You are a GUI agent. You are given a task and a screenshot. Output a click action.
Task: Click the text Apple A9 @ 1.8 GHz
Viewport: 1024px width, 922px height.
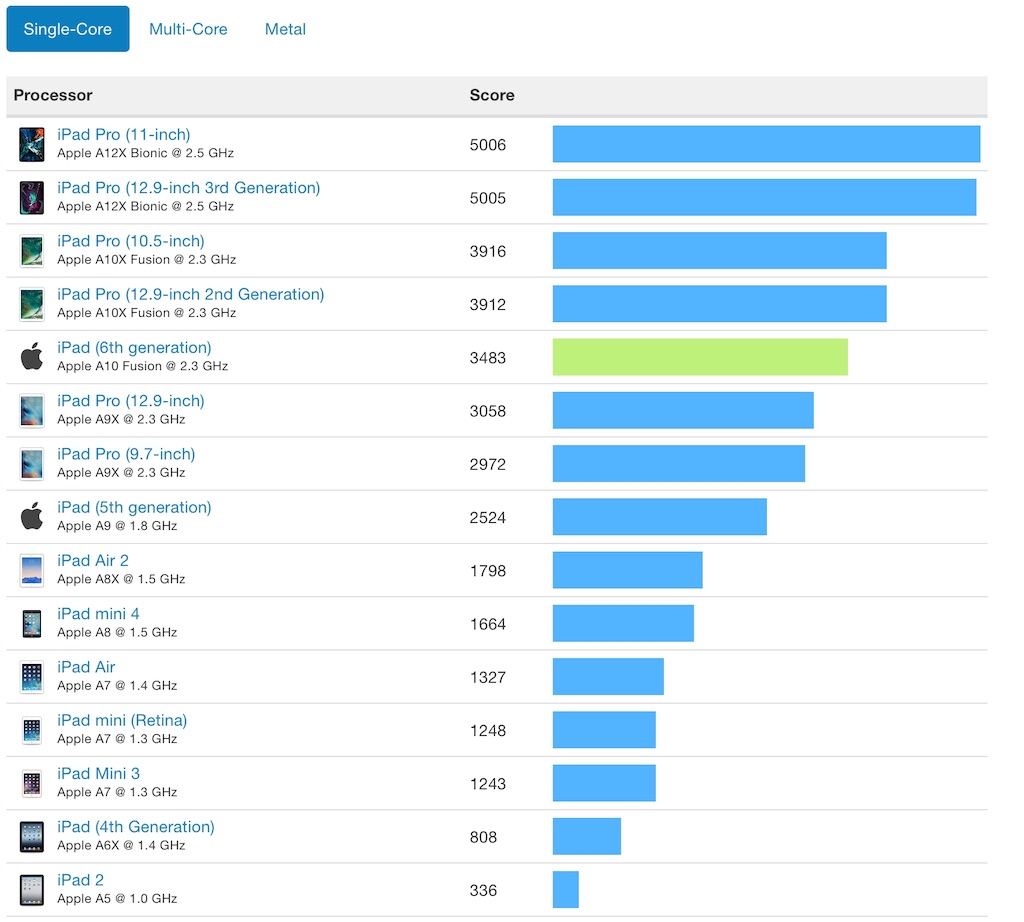(117, 526)
